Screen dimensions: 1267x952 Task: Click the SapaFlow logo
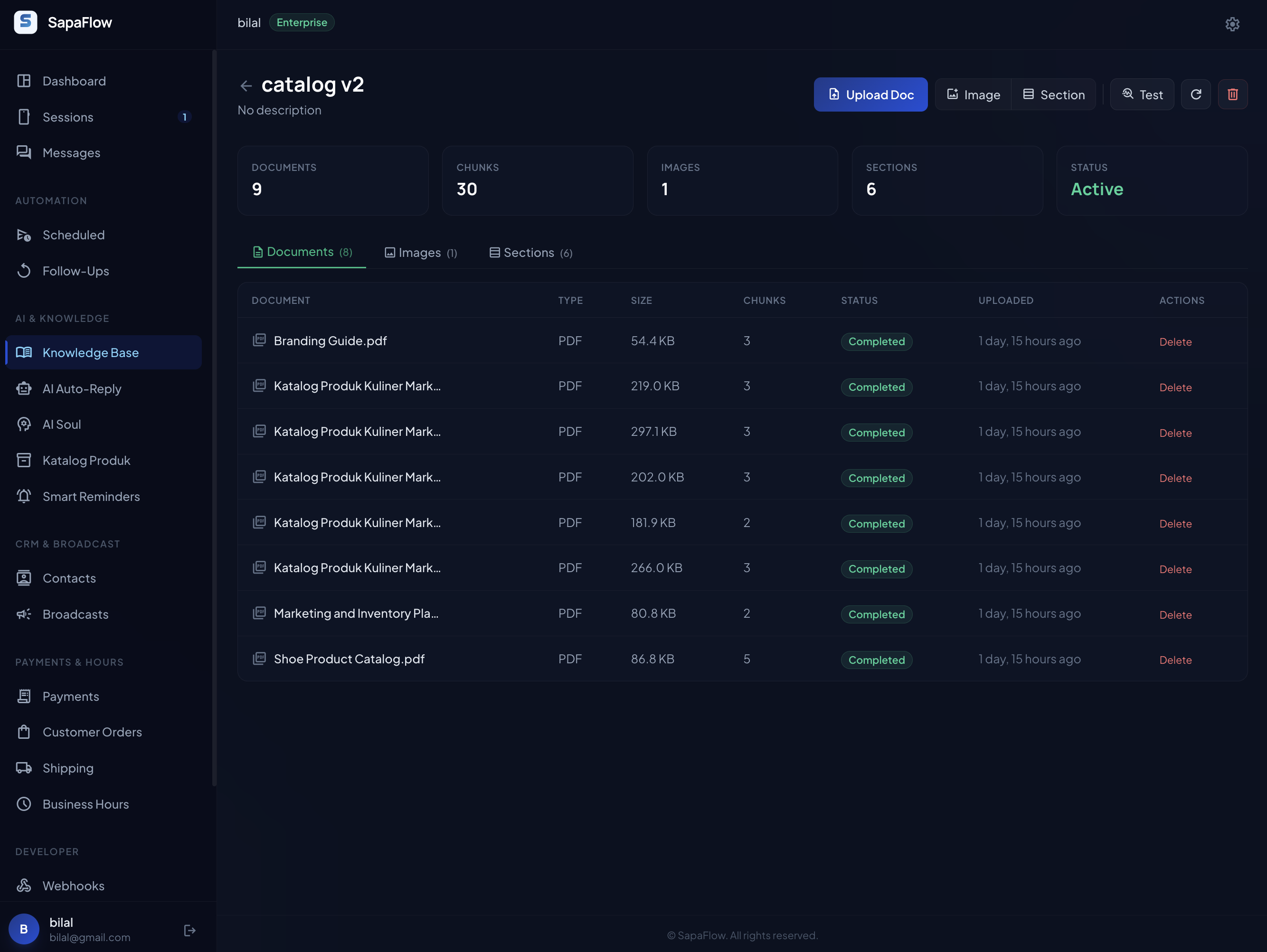tap(26, 22)
